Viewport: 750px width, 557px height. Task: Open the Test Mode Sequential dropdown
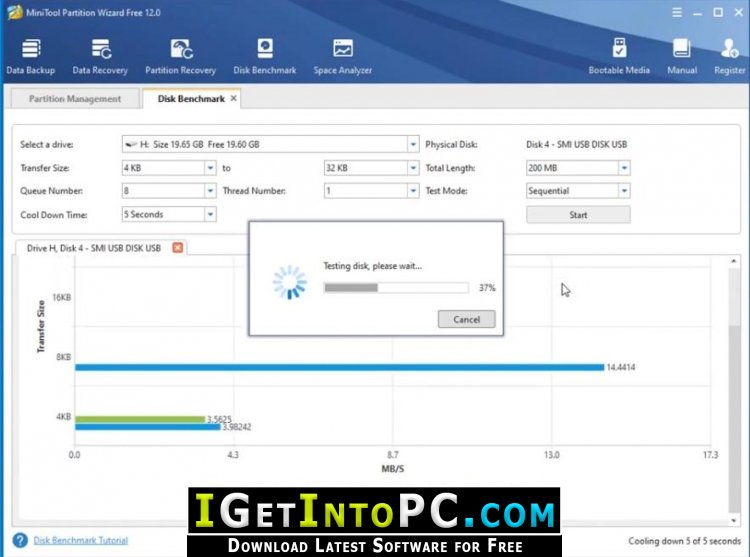click(624, 191)
